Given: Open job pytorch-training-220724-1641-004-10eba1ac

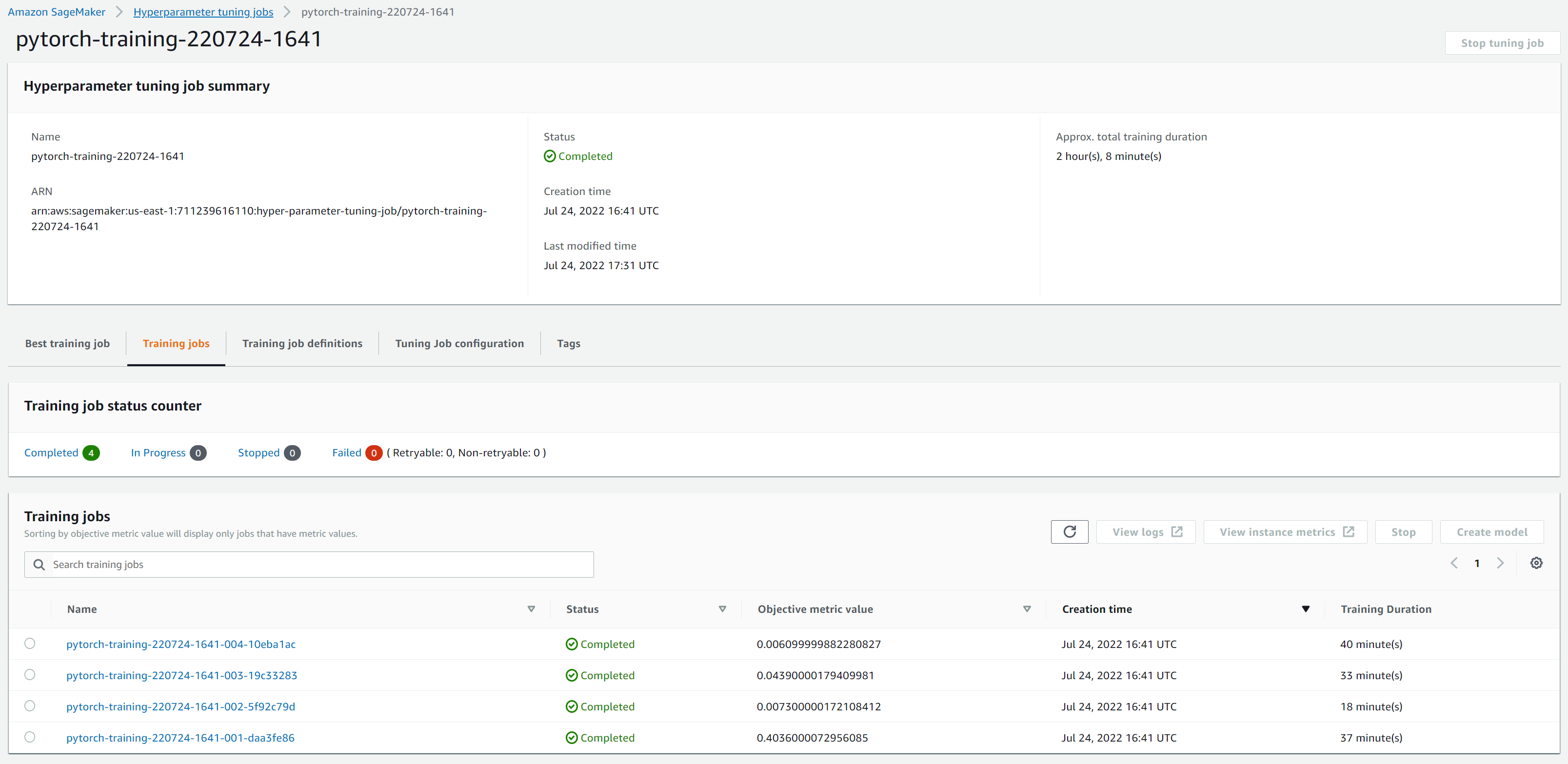Looking at the screenshot, I should click(x=181, y=644).
